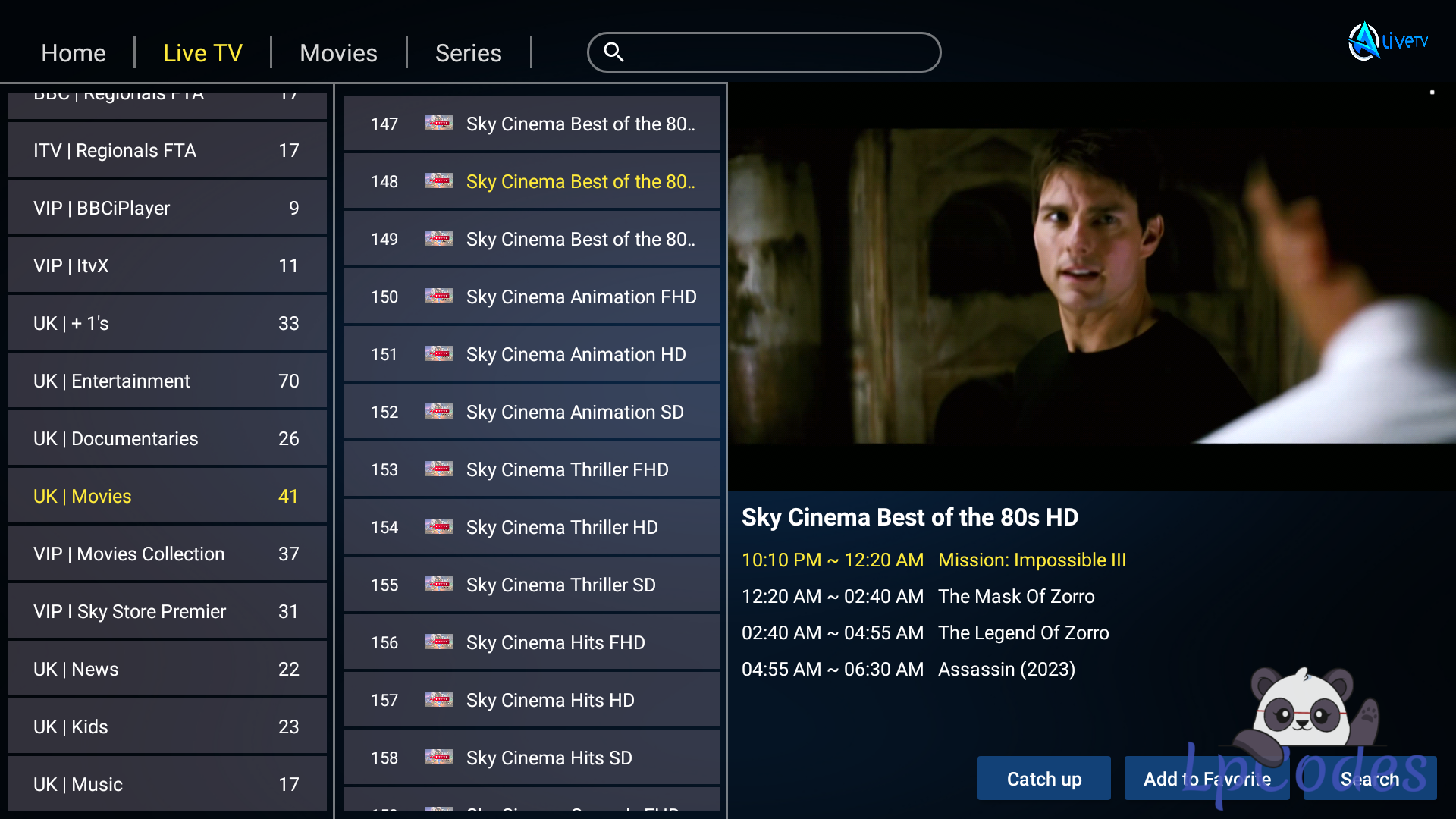Click channel 156 Hits FHD logo
The width and height of the screenshot is (1456, 819).
(x=439, y=642)
